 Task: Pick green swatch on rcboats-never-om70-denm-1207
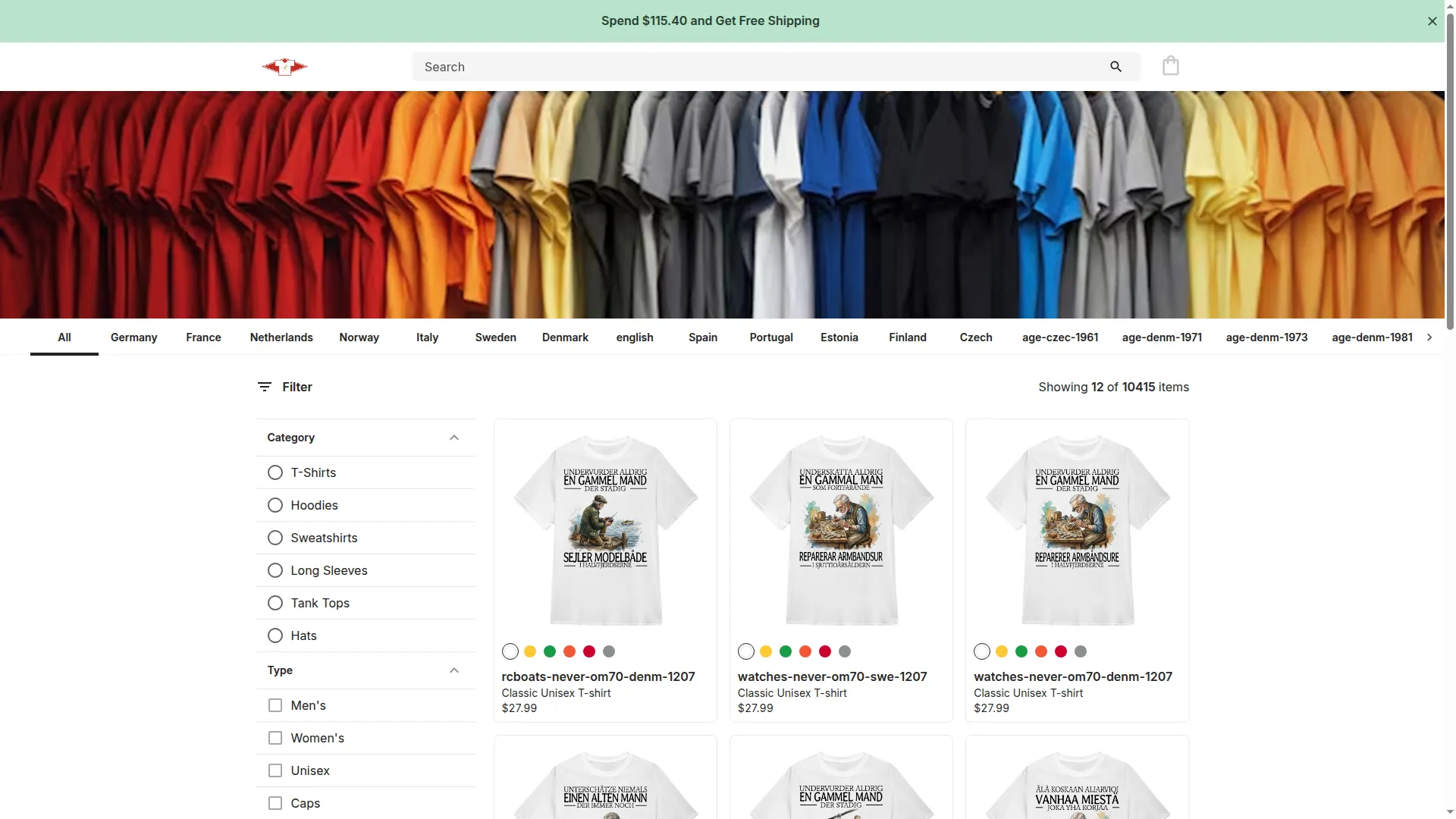pyautogui.click(x=550, y=651)
